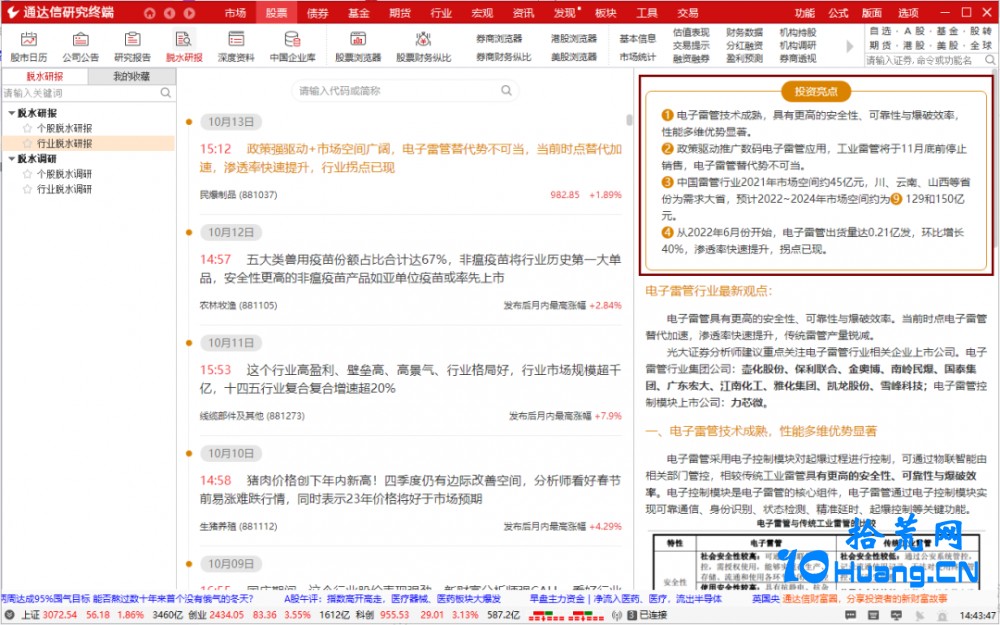This screenshot has height=625, width=1000.
Task: Open 机构调研 toolbar link
Action: pyautogui.click(x=798, y=45)
